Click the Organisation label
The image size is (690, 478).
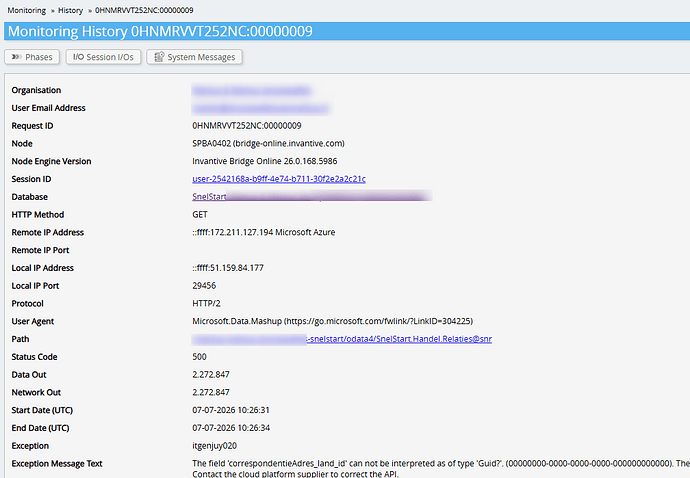click(36, 90)
